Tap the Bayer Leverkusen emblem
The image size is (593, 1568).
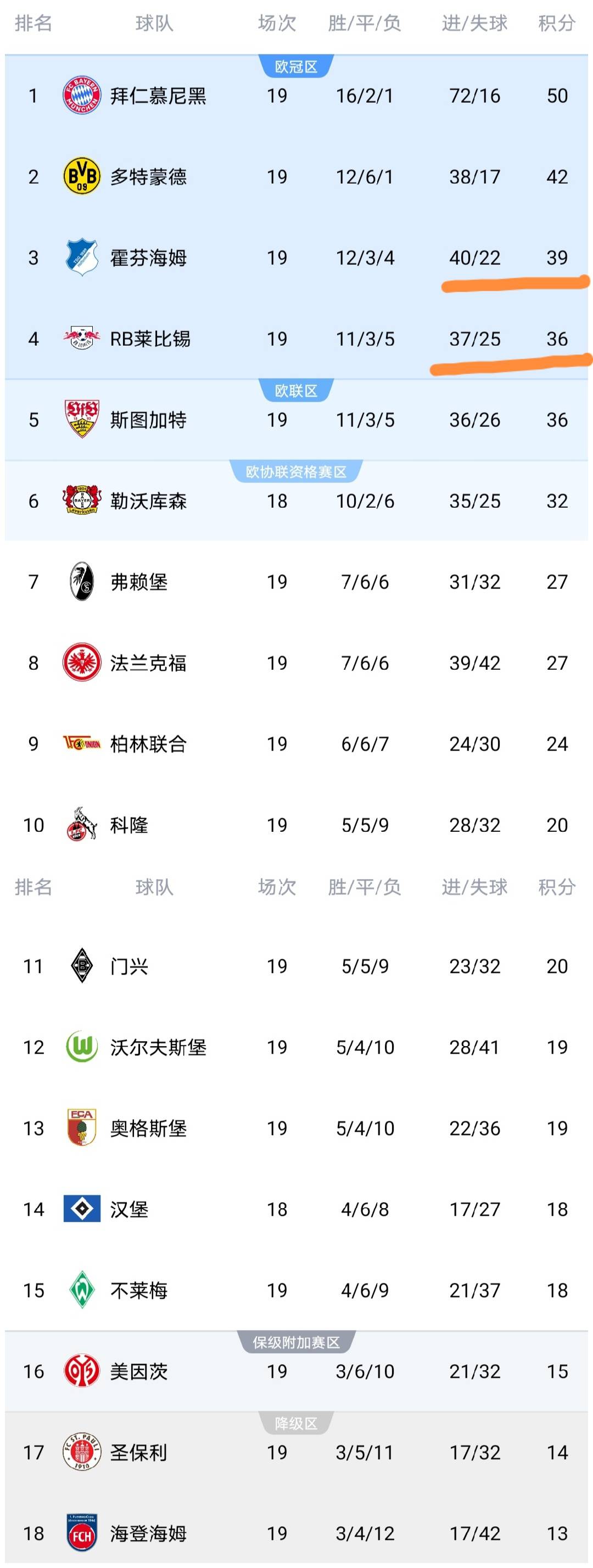coord(81,501)
